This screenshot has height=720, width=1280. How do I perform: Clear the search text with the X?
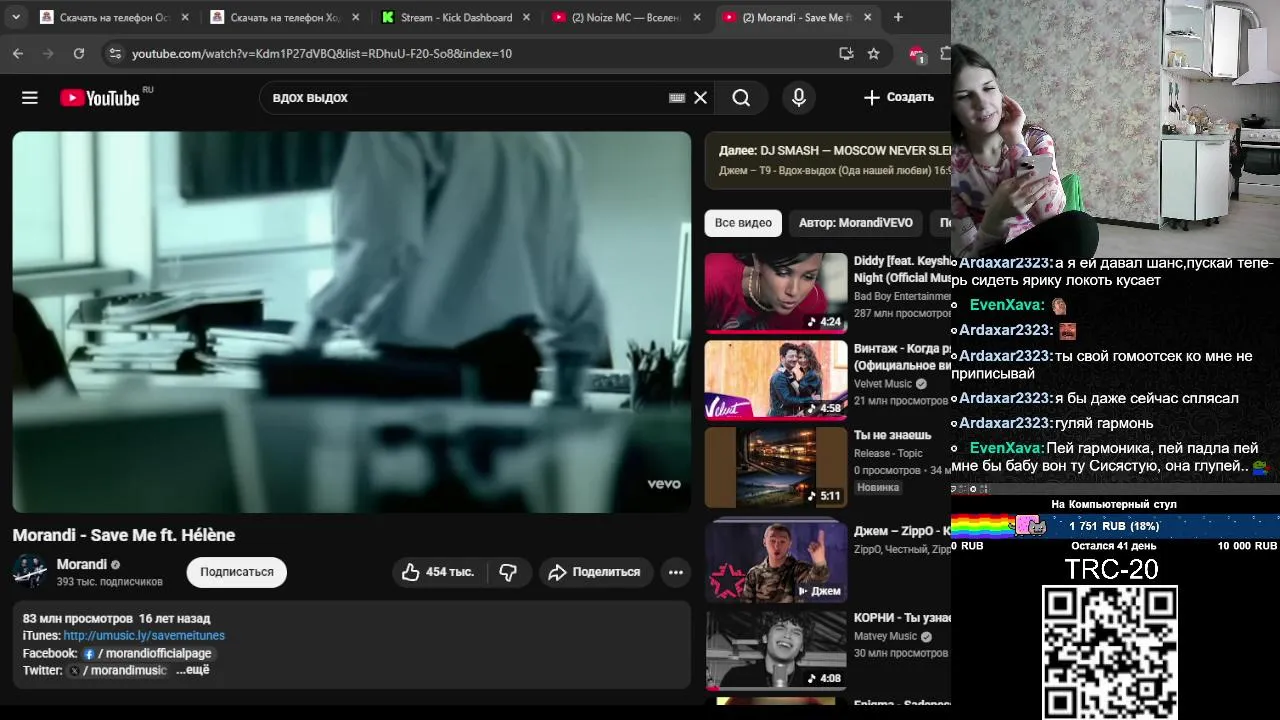[x=700, y=98]
